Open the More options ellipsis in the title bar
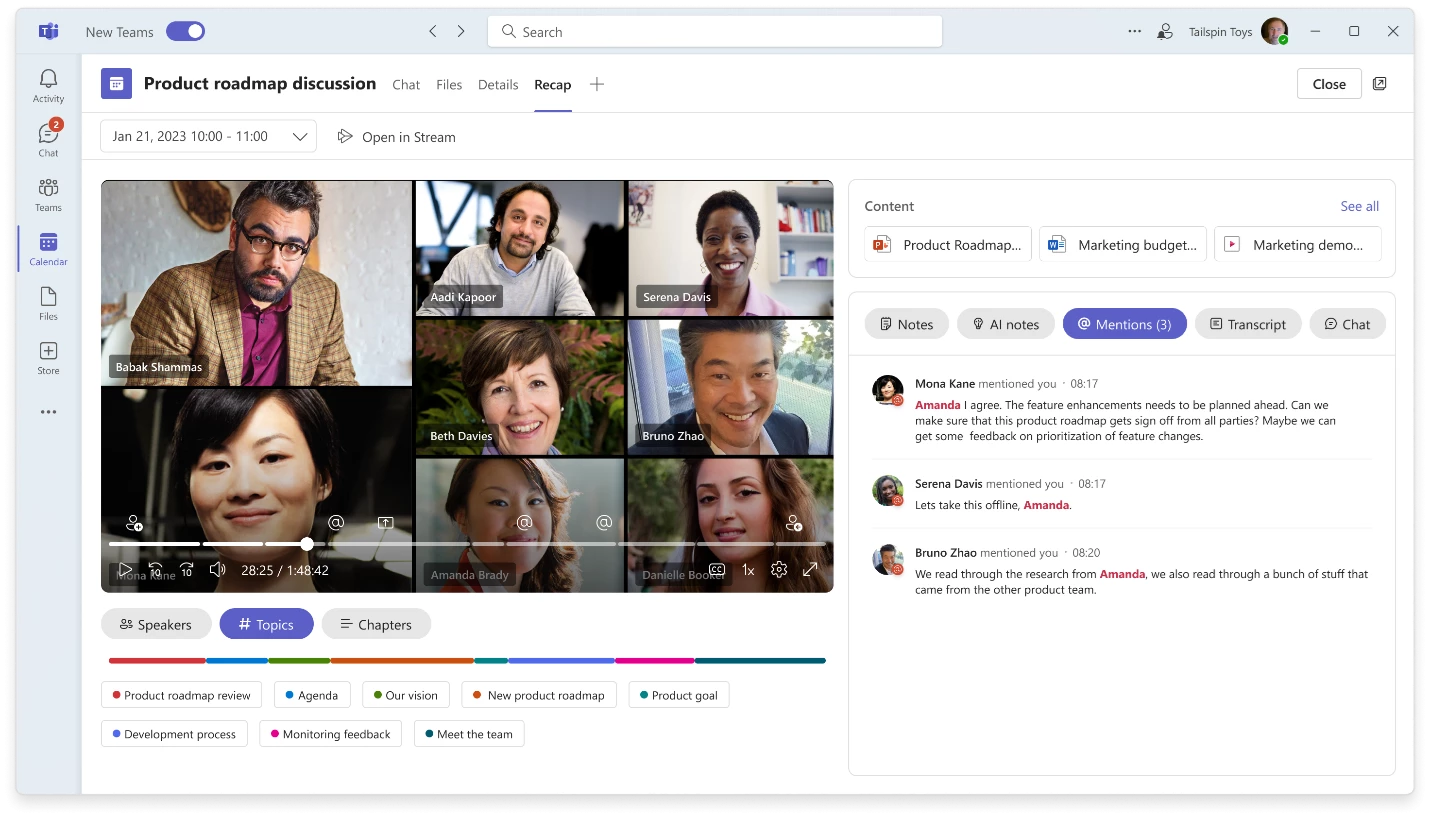 (x=1134, y=31)
